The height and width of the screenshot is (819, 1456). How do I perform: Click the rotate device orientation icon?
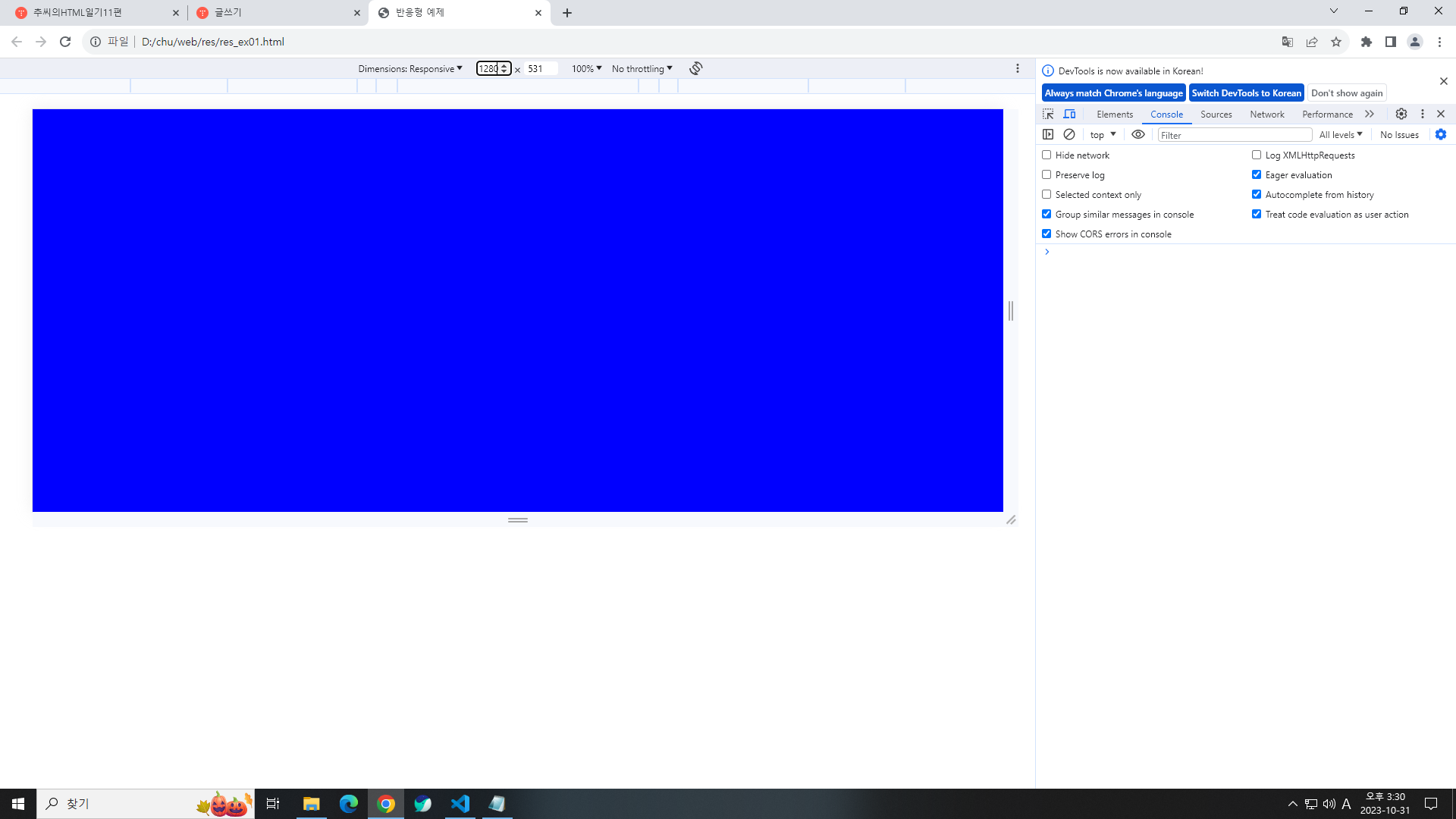(695, 68)
